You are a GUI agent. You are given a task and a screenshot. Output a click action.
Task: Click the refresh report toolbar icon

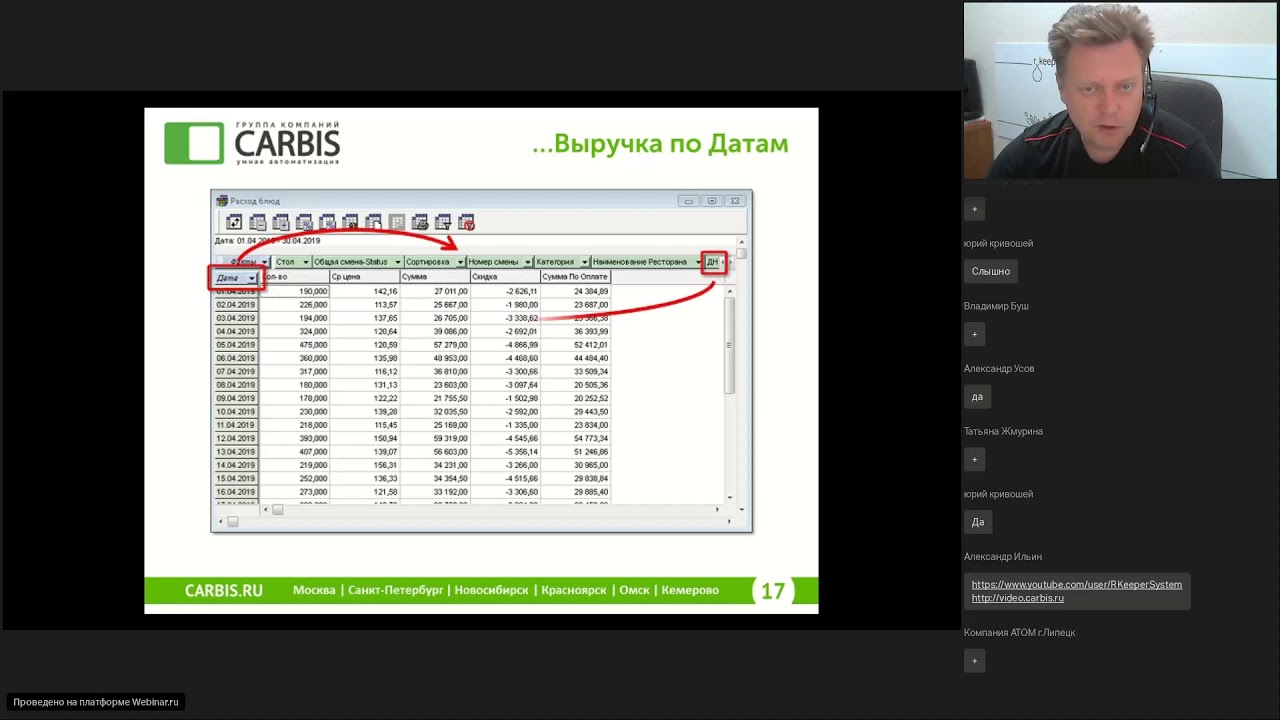click(234, 222)
